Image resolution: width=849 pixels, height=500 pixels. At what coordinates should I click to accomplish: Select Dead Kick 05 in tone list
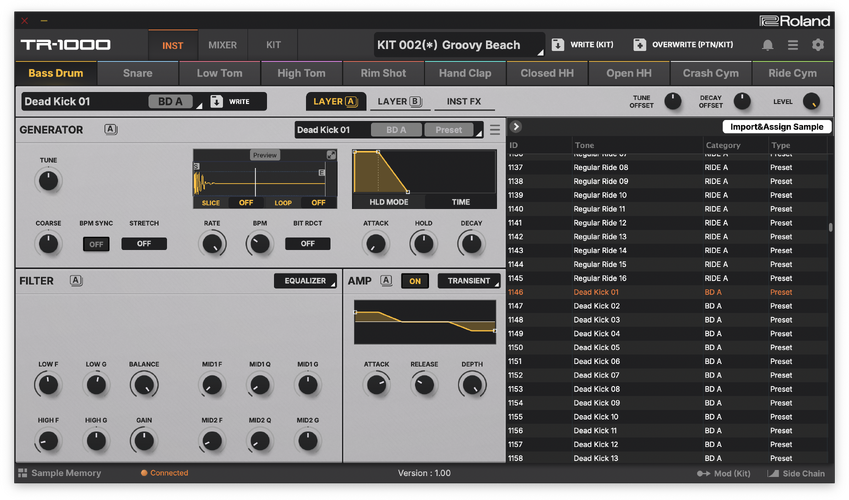pyautogui.click(x=597, y=347)
